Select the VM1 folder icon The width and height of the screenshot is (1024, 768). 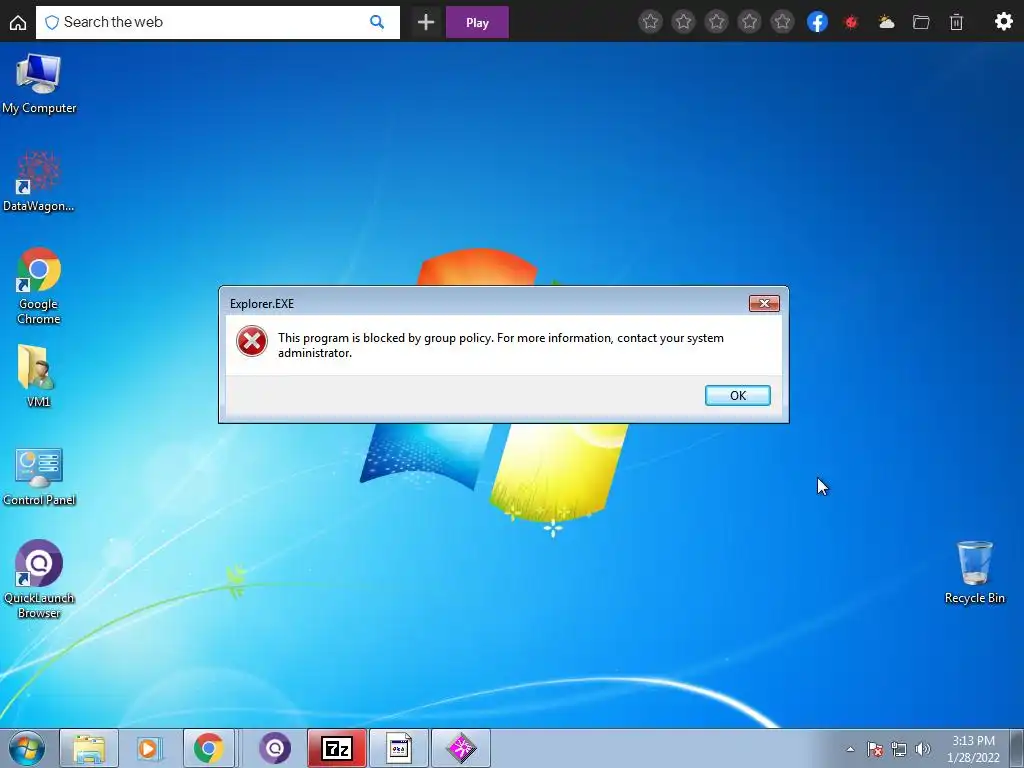click(x=38, y=376)
